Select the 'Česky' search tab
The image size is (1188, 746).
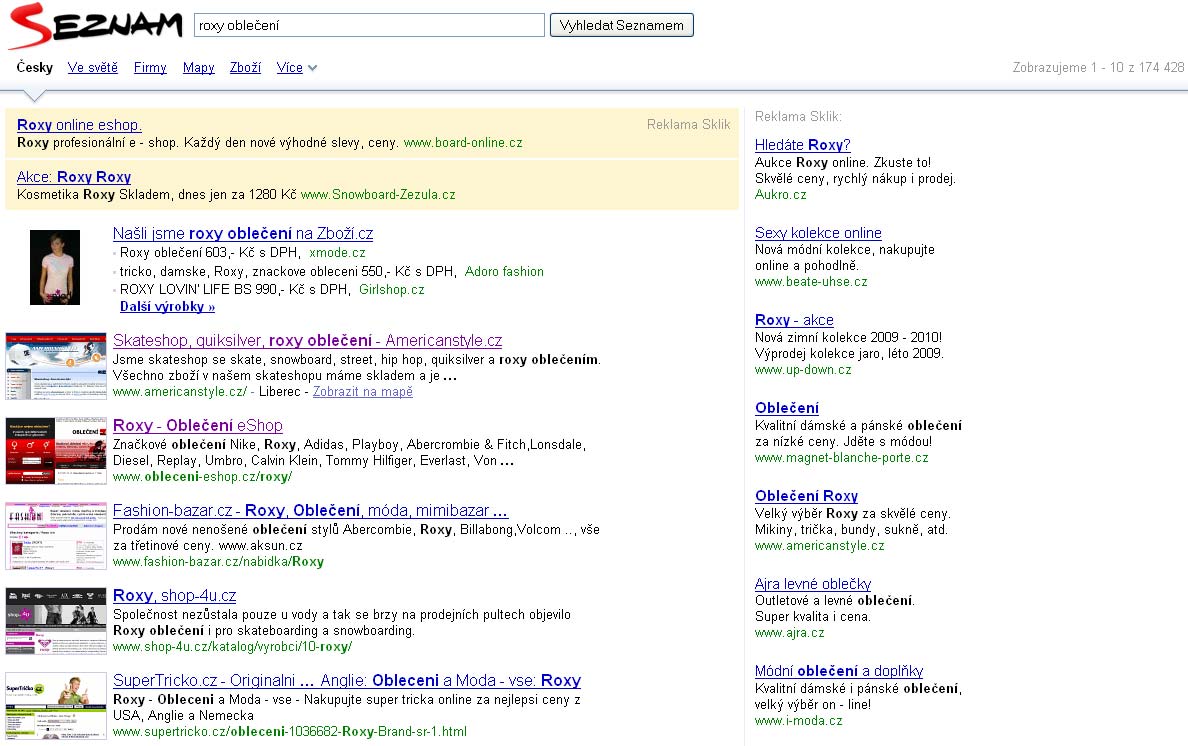coord(35,67)
